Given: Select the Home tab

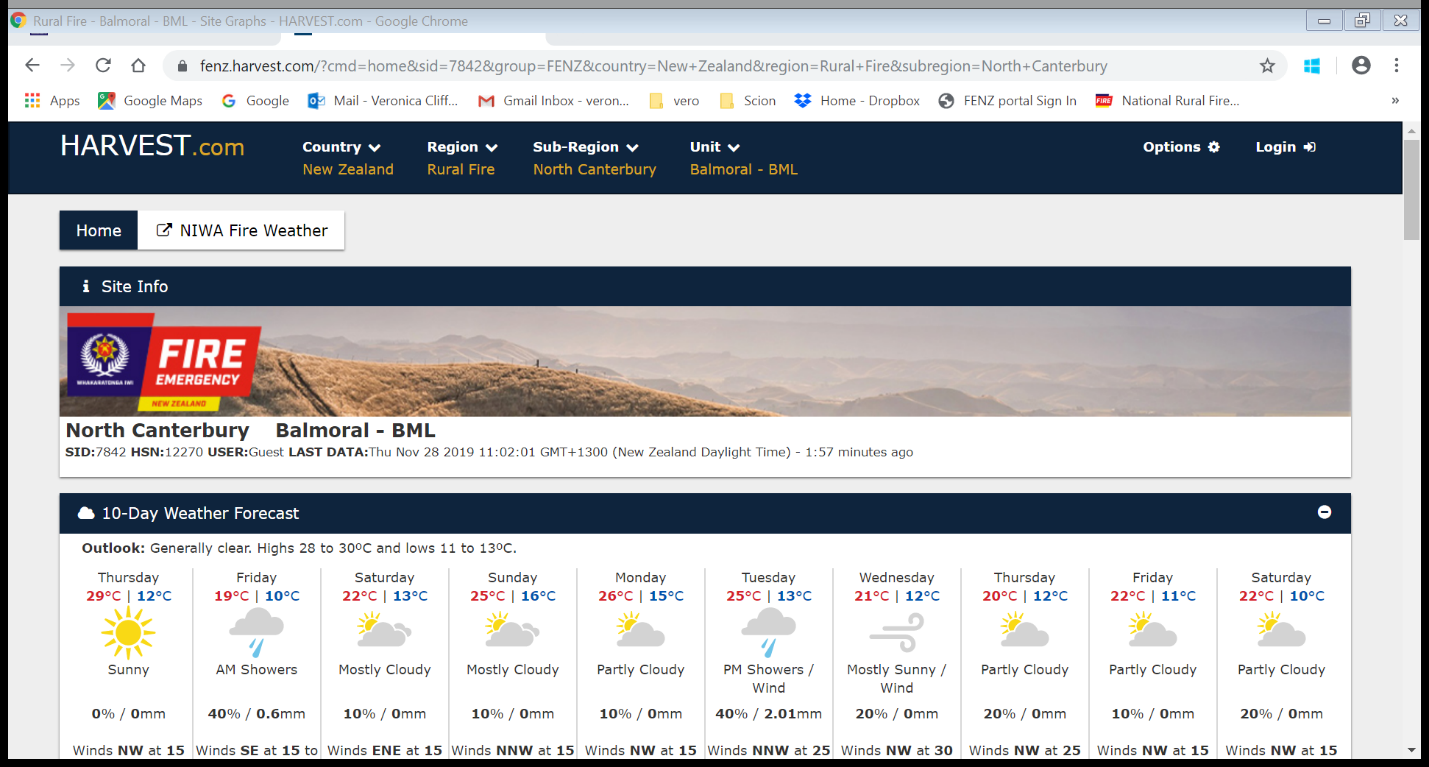Looking at the screenshot, I should [99, 230].
